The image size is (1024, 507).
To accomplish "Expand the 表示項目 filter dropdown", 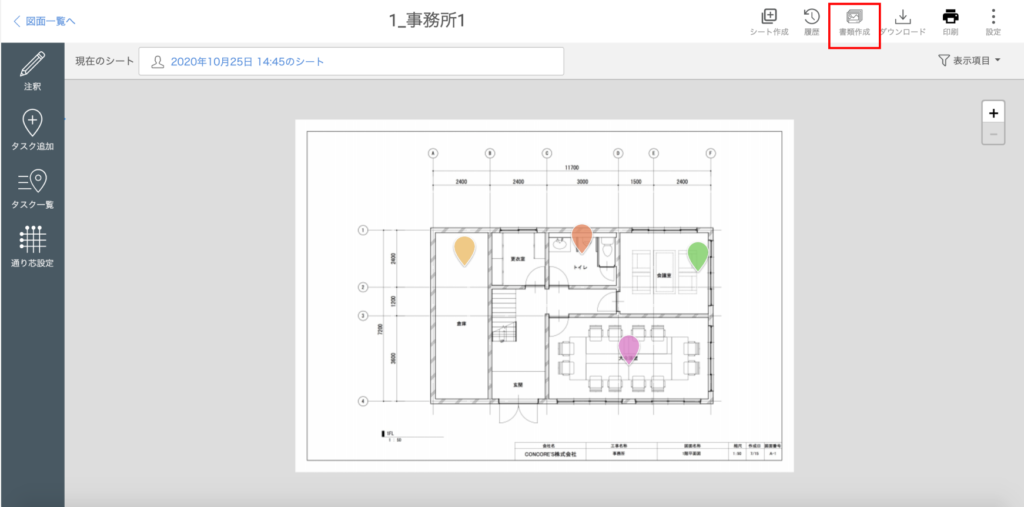I will pos(969,61).
